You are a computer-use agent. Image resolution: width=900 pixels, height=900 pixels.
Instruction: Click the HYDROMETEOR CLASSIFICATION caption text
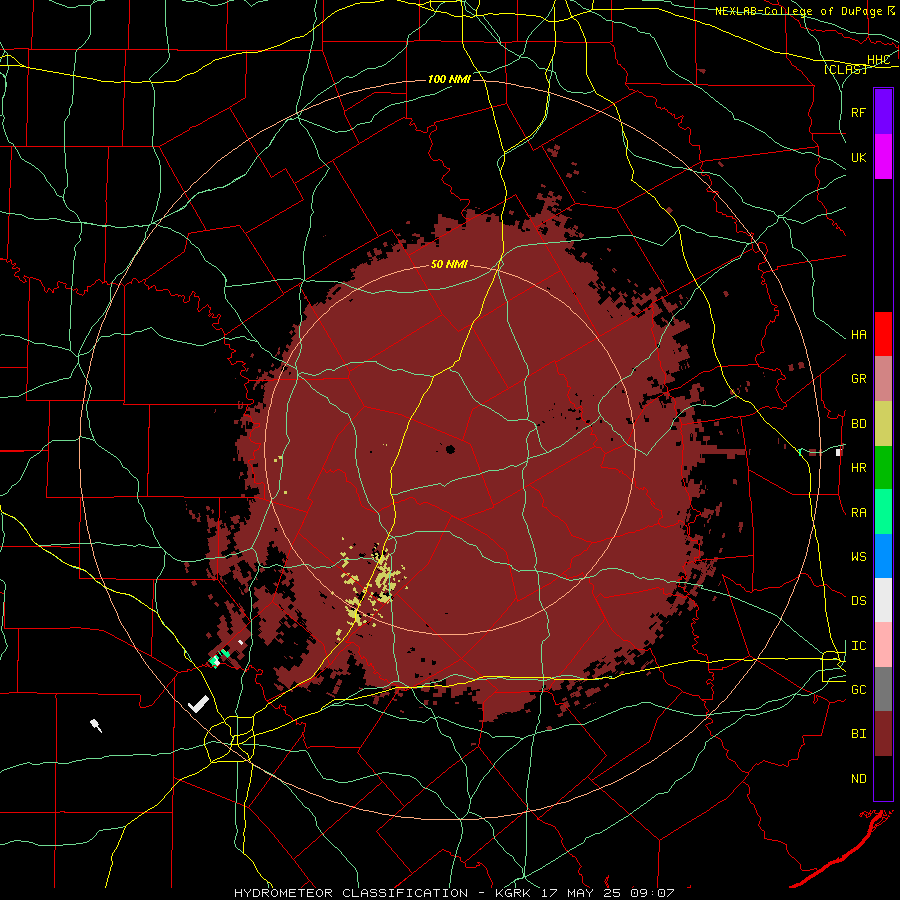[x=351, y=893]
